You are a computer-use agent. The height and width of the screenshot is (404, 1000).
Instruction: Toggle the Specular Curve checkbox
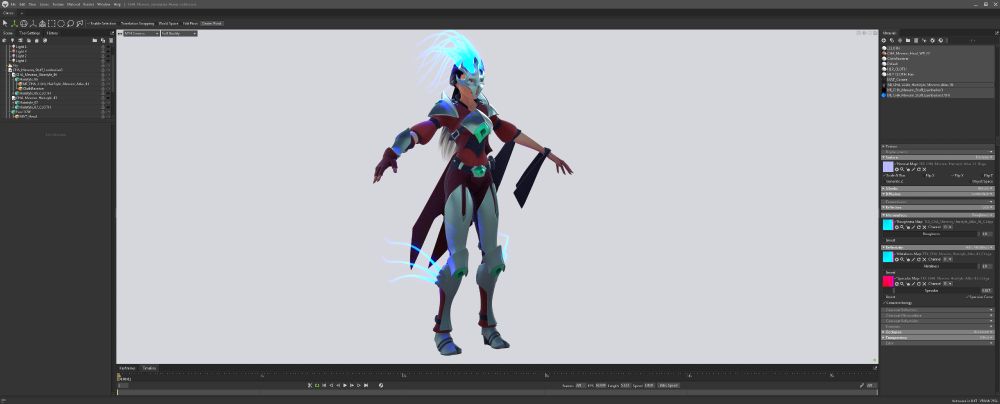click(x=979, y=297)
